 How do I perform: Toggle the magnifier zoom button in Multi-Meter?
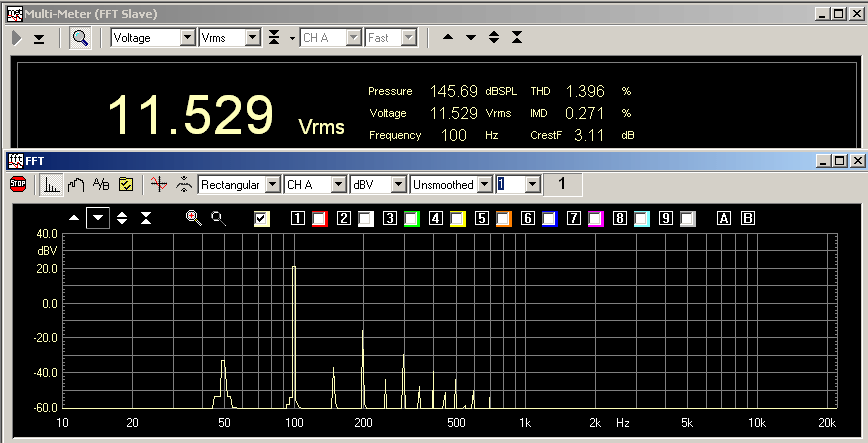(x=80, y=38)
